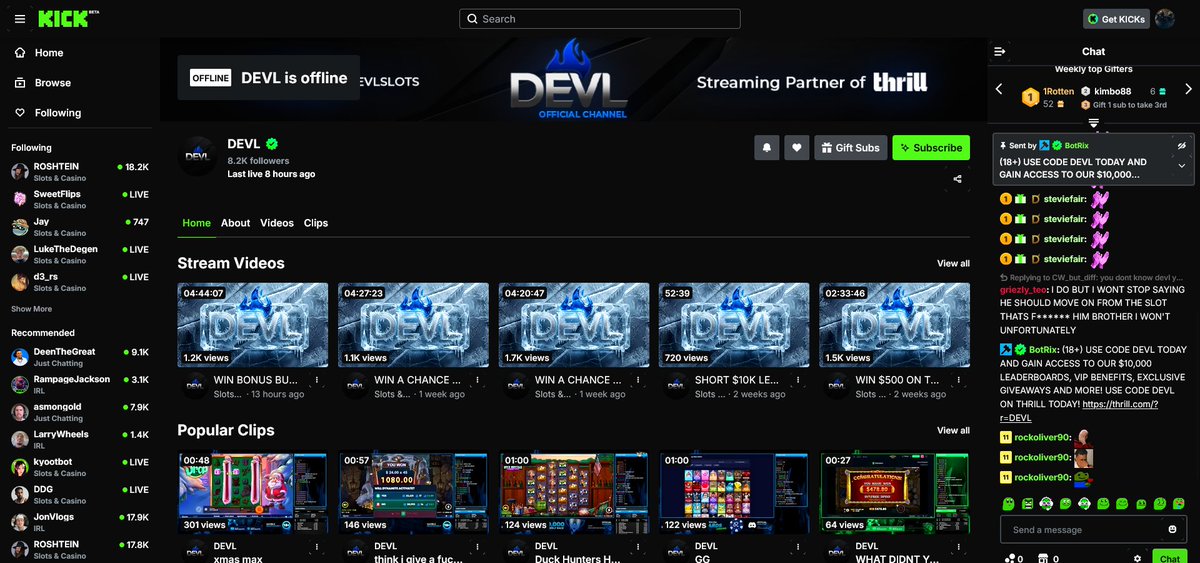Click the share icon below the Subscribe button
This screenshot has width=1200, height=563.
point(958,179)
